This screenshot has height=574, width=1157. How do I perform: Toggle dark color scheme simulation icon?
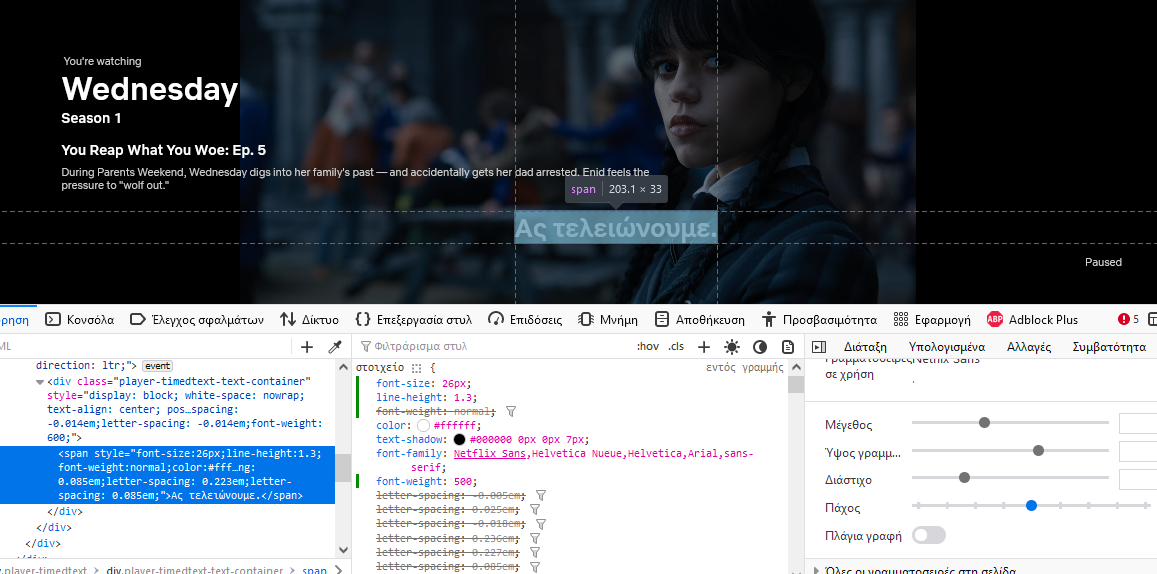tap(760, 347)
